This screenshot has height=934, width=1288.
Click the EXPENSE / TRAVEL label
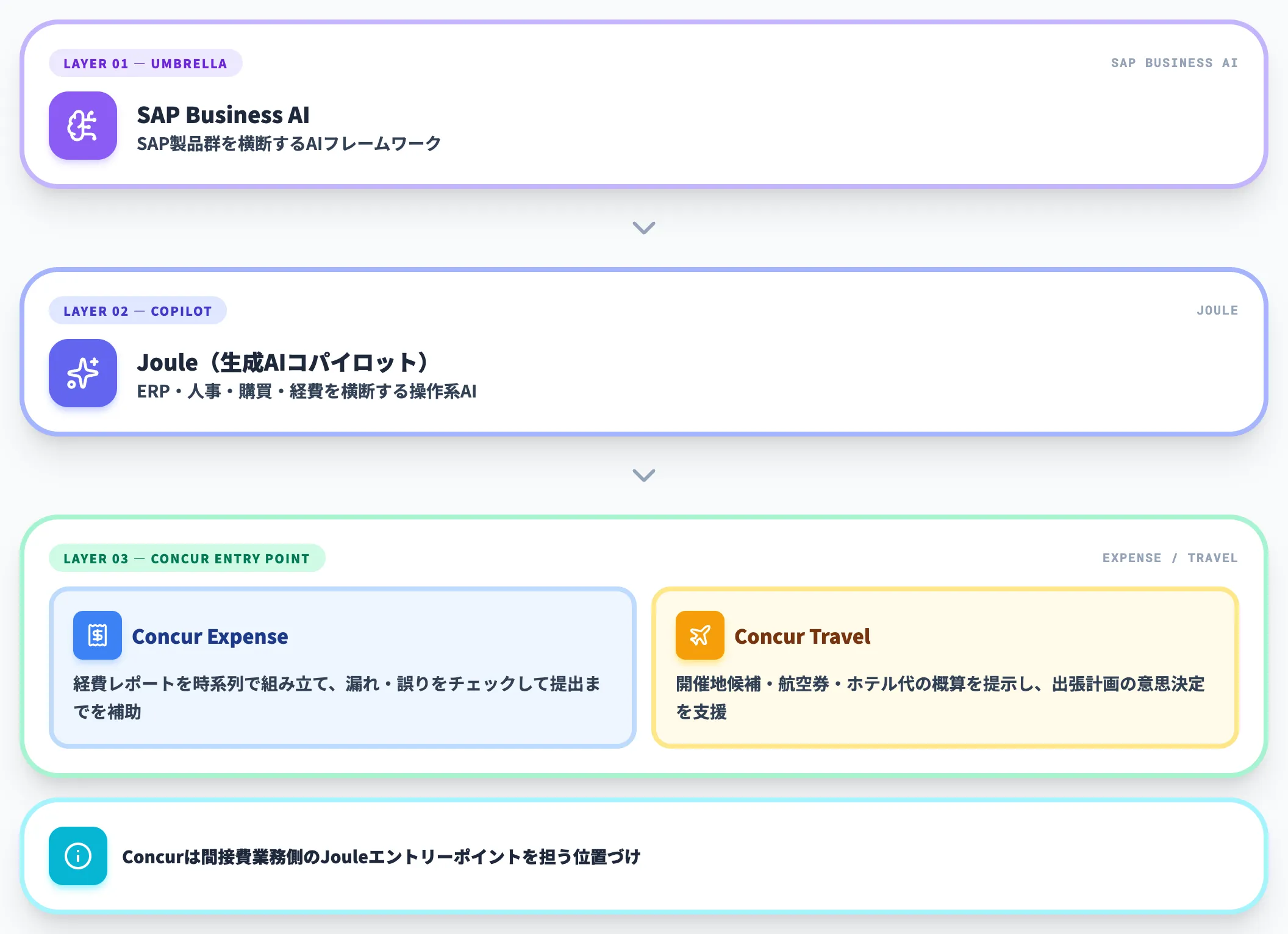1170,558
